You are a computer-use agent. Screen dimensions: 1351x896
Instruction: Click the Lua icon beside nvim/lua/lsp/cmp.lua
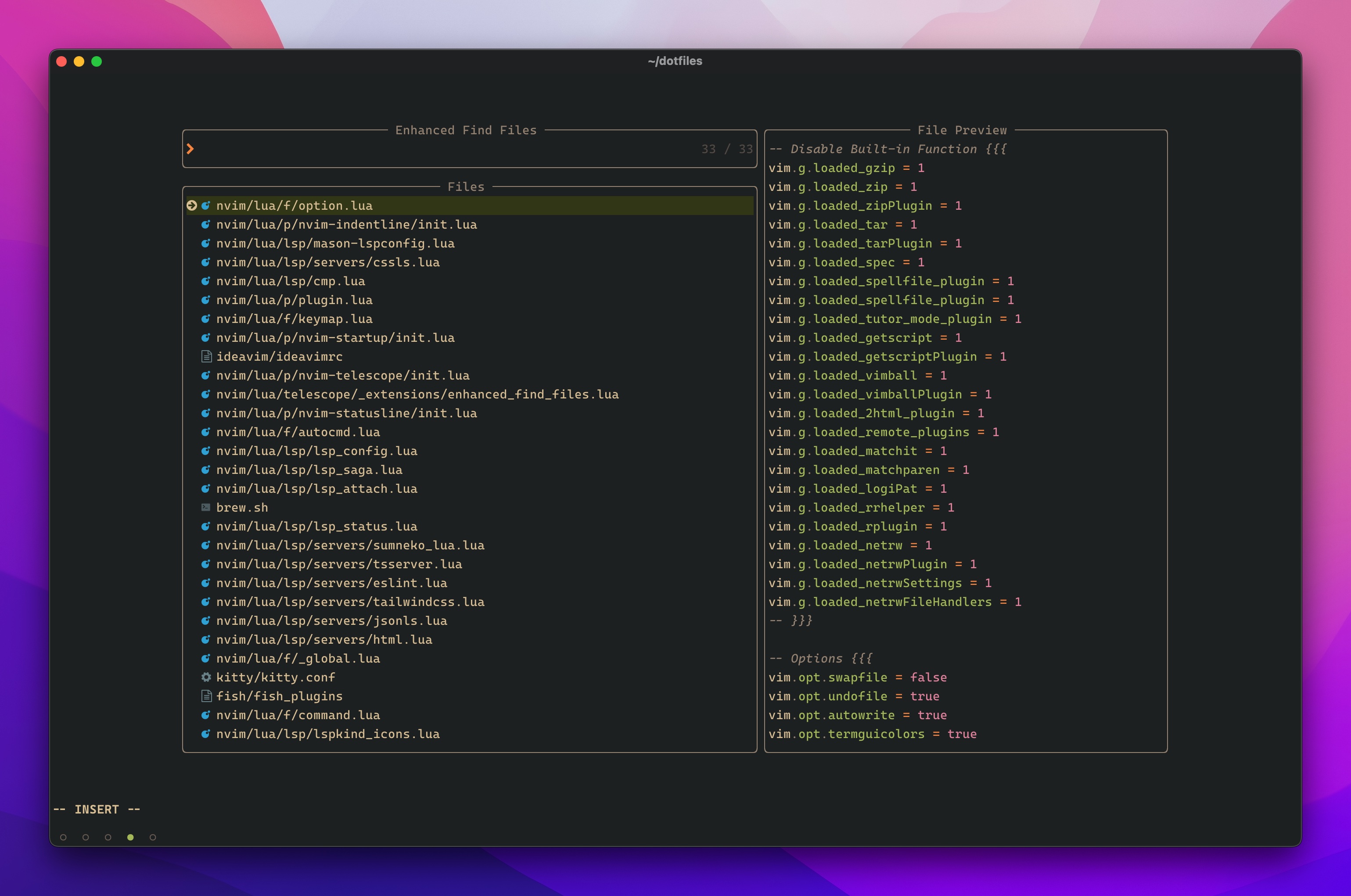pos(206,281)
